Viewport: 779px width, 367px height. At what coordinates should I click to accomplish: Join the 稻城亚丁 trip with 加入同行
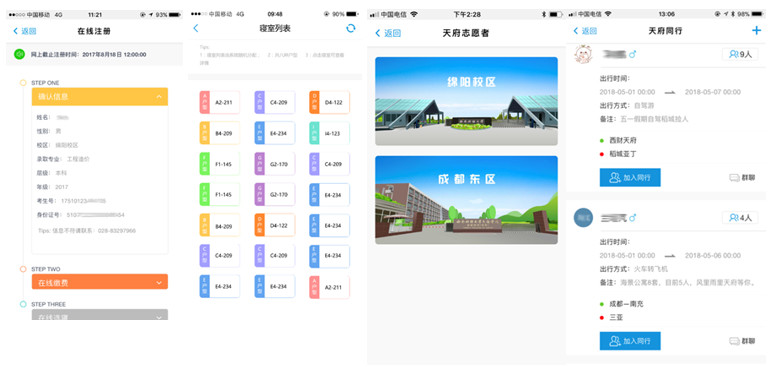[630, 177]
